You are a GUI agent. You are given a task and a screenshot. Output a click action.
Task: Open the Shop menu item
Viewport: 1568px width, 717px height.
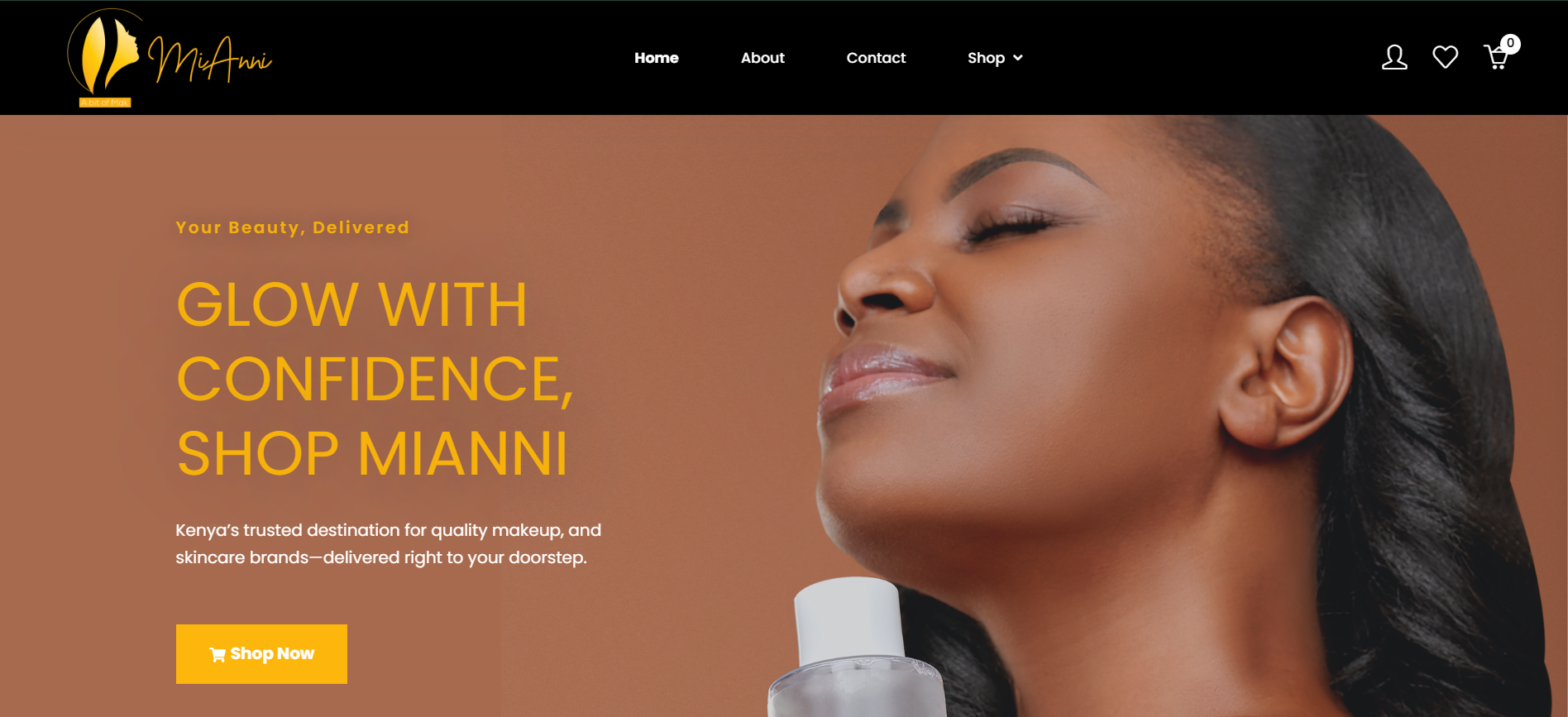(986, 58)
